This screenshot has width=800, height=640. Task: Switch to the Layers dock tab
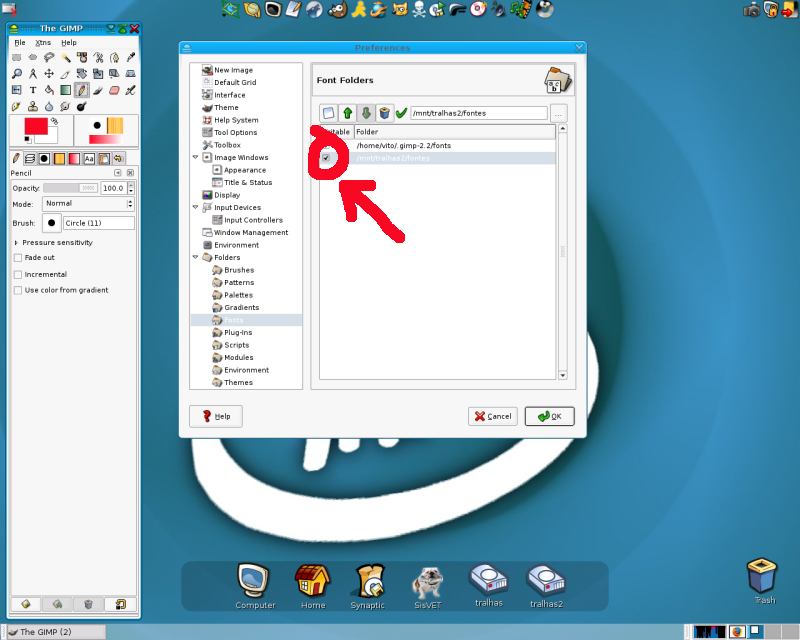coord(30,159)
